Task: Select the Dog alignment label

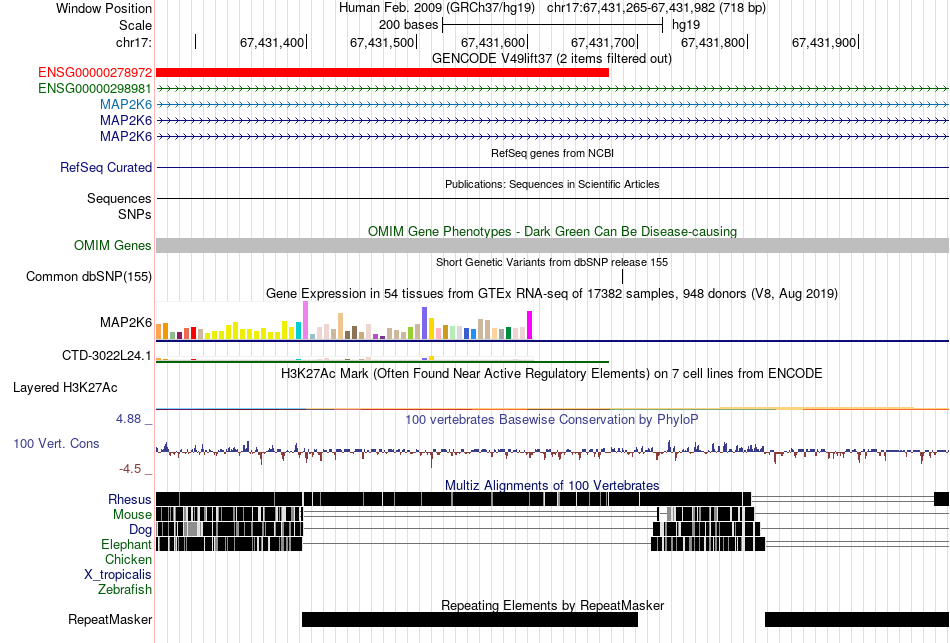Action: point(140,530)
